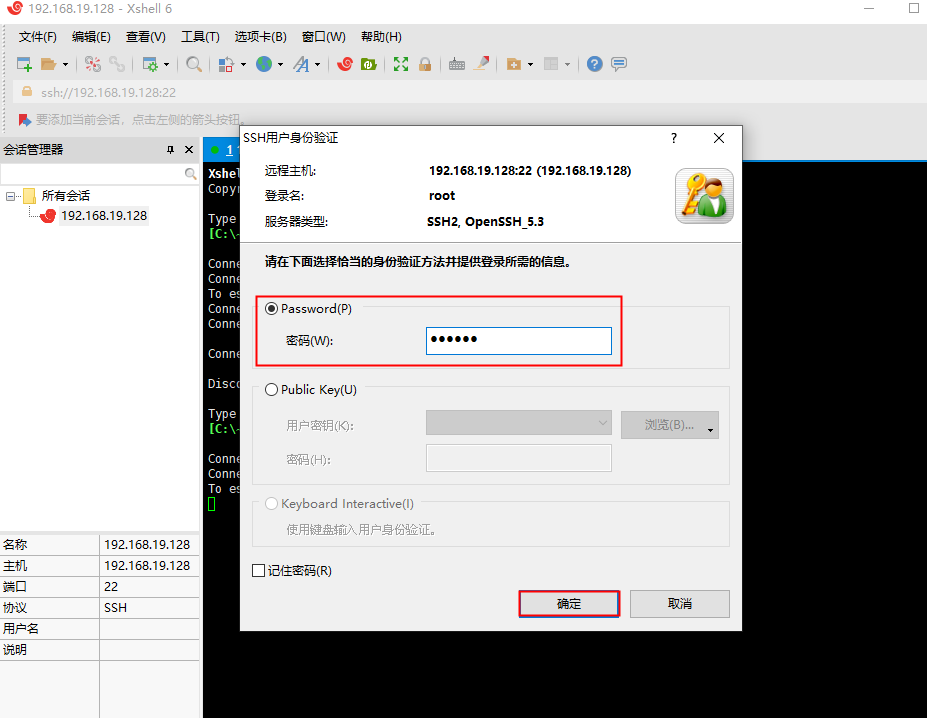Launch Xftp via the green folder icon
Viewport: 927px width, 718px height.
[x=369, y=64]
